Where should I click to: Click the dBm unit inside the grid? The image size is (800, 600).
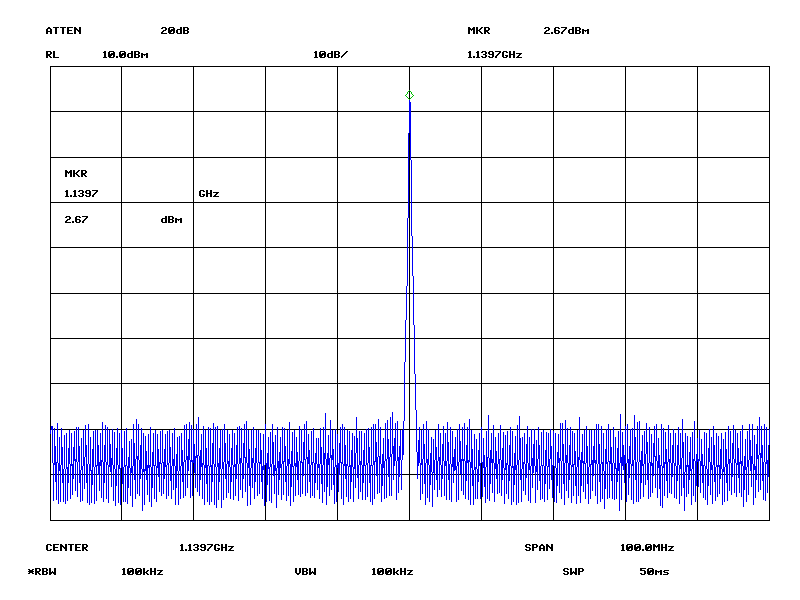point(171,219)
